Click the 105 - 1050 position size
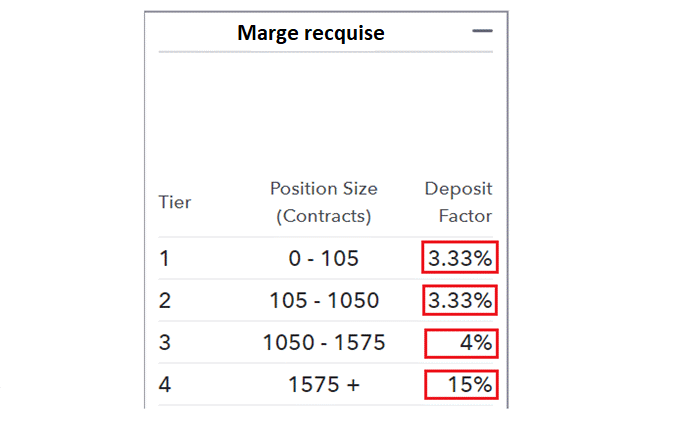 pos(324,301)
